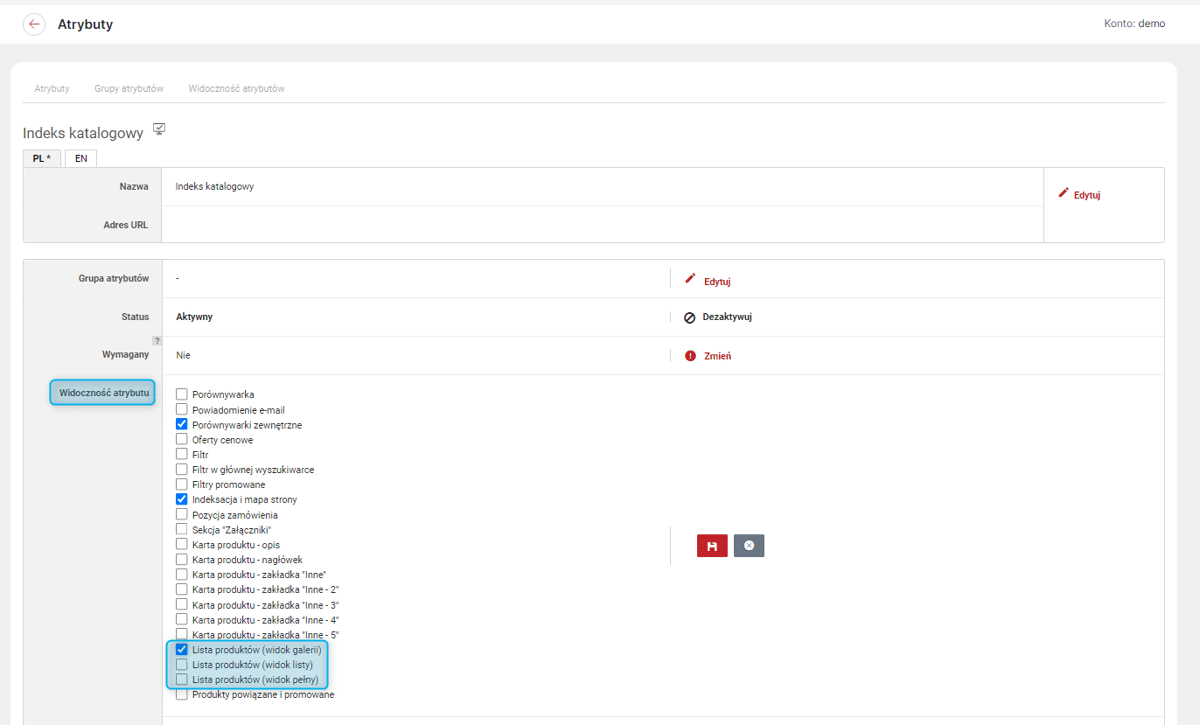Screen dimensions: 1200x725
Task: Uncheck Lista produktów (widok galerii)
Action: pos(182,650)
